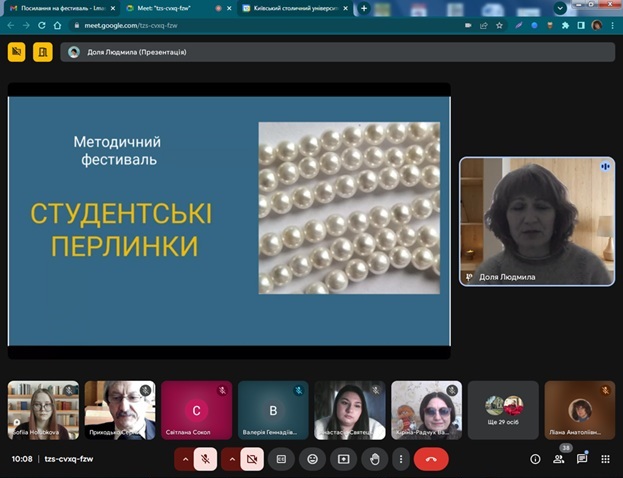The height and width of the screenshot is (478, 623).
Task: Start presenting your screen
Action: click(x=343, y=459)
